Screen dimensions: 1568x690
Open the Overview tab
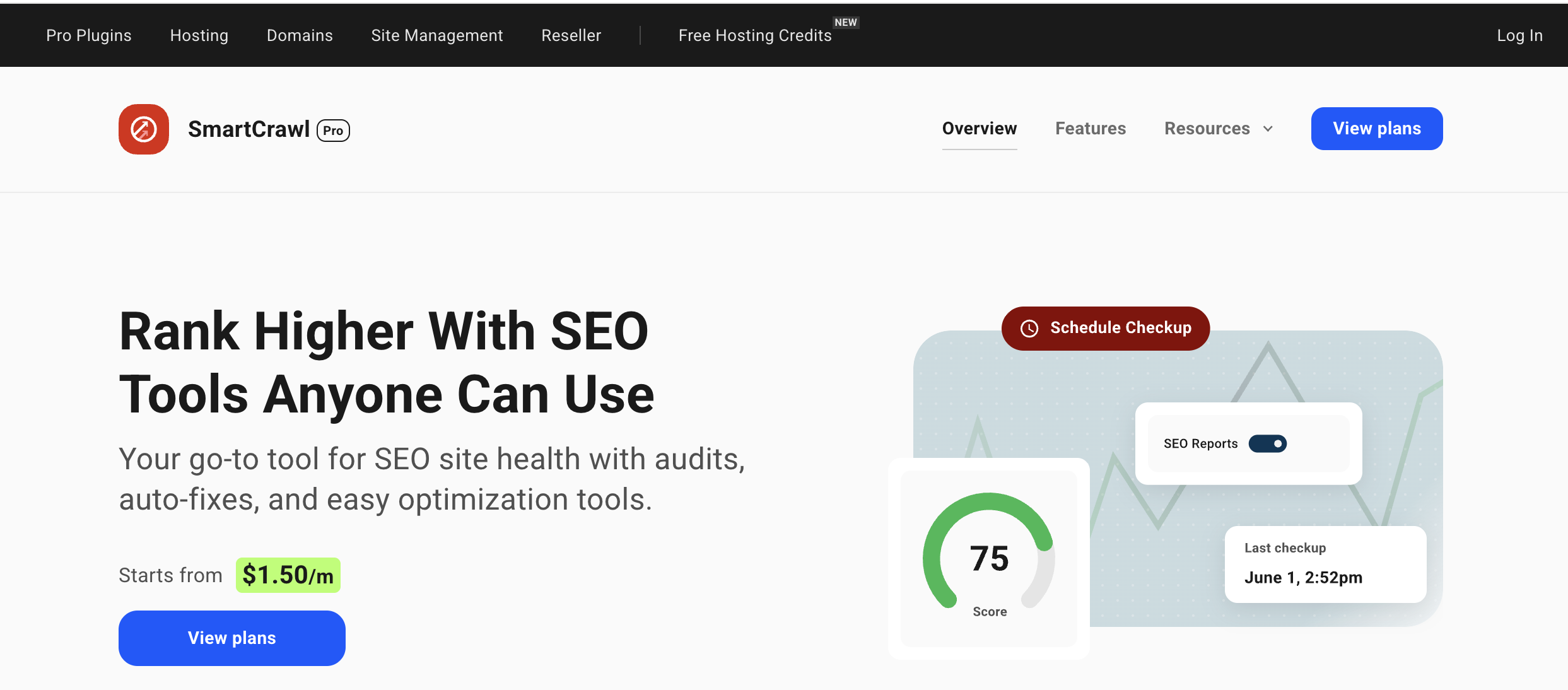click(979, 129)
